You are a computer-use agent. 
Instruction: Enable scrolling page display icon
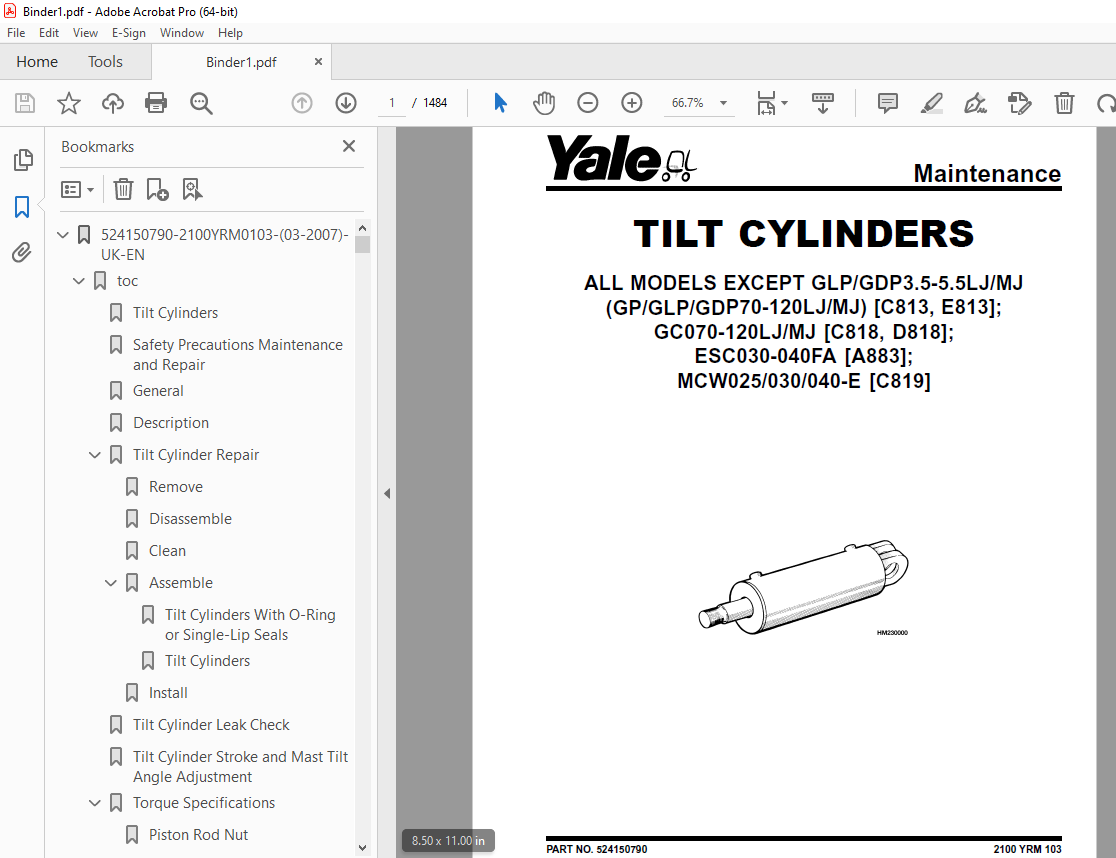point(823,103)
